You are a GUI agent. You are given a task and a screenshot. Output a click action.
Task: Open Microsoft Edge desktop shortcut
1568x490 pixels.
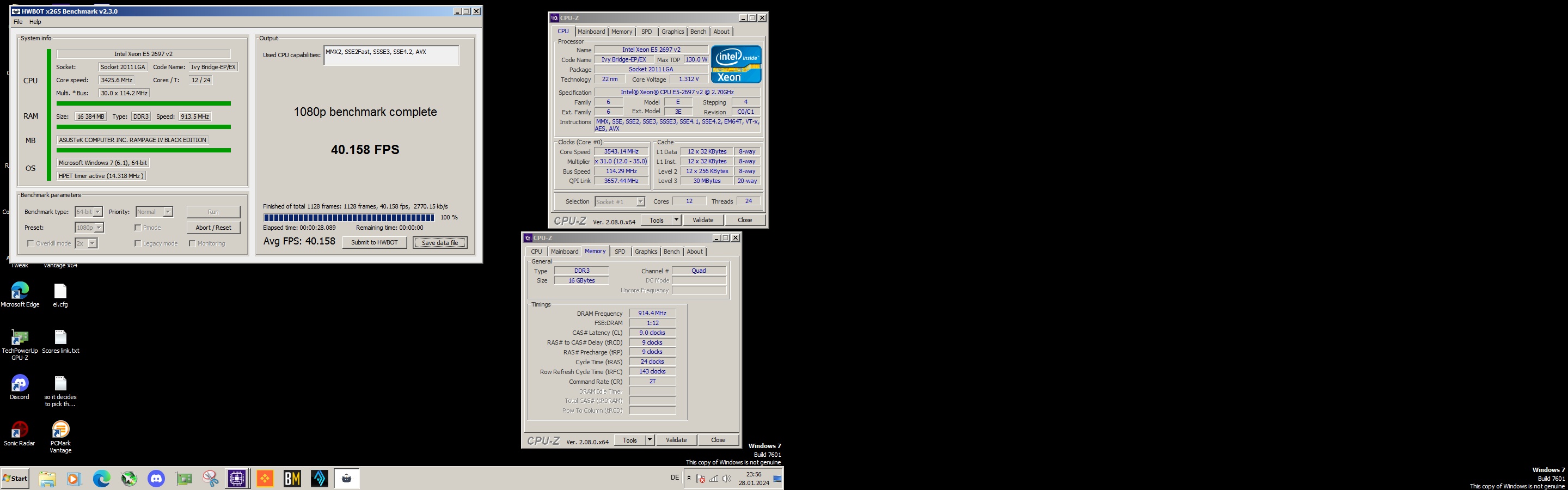point(20,295)
